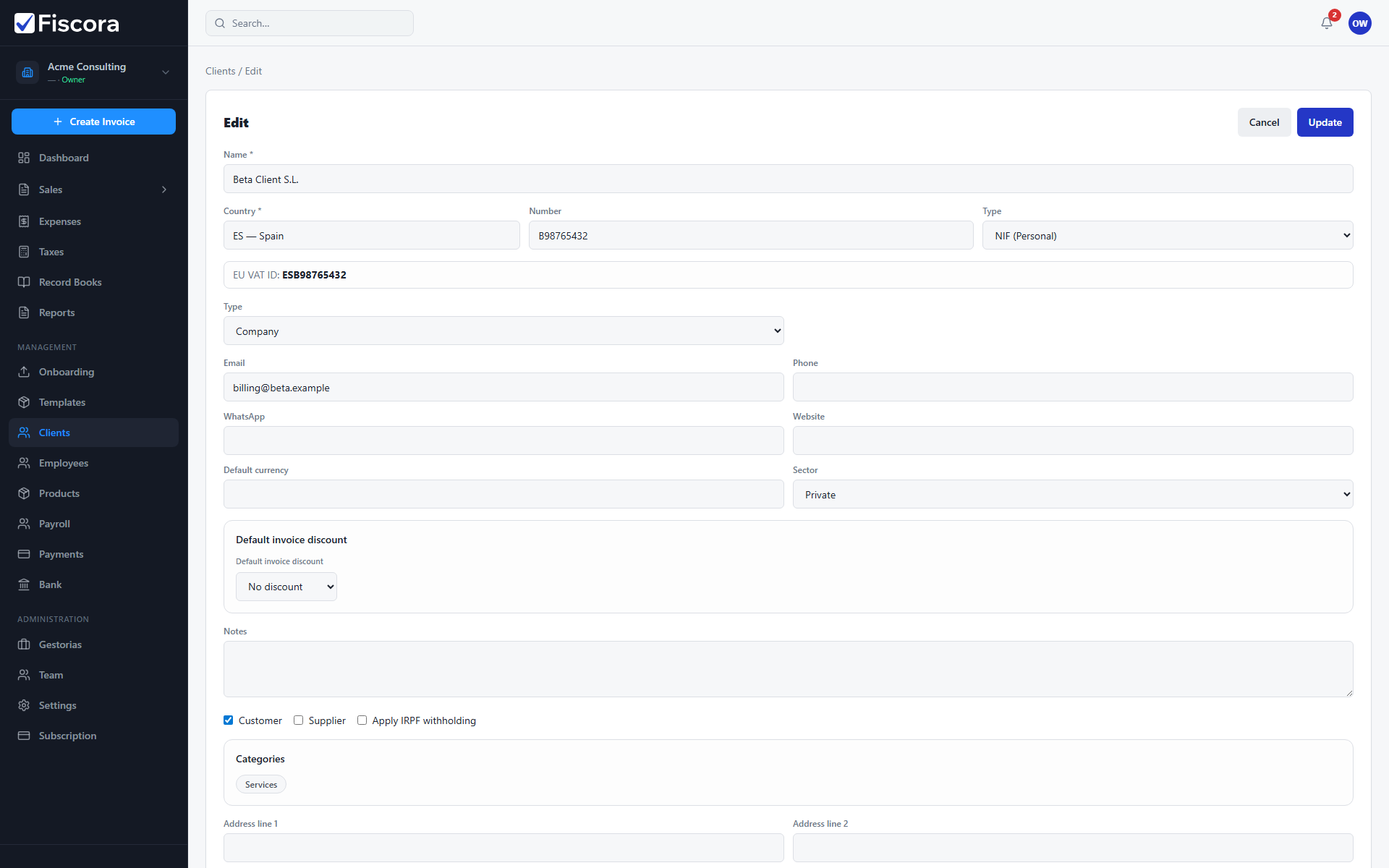Open Record Books in sidebar
This screenshot has height=868, width=1389.
click(x=93, y=282)
